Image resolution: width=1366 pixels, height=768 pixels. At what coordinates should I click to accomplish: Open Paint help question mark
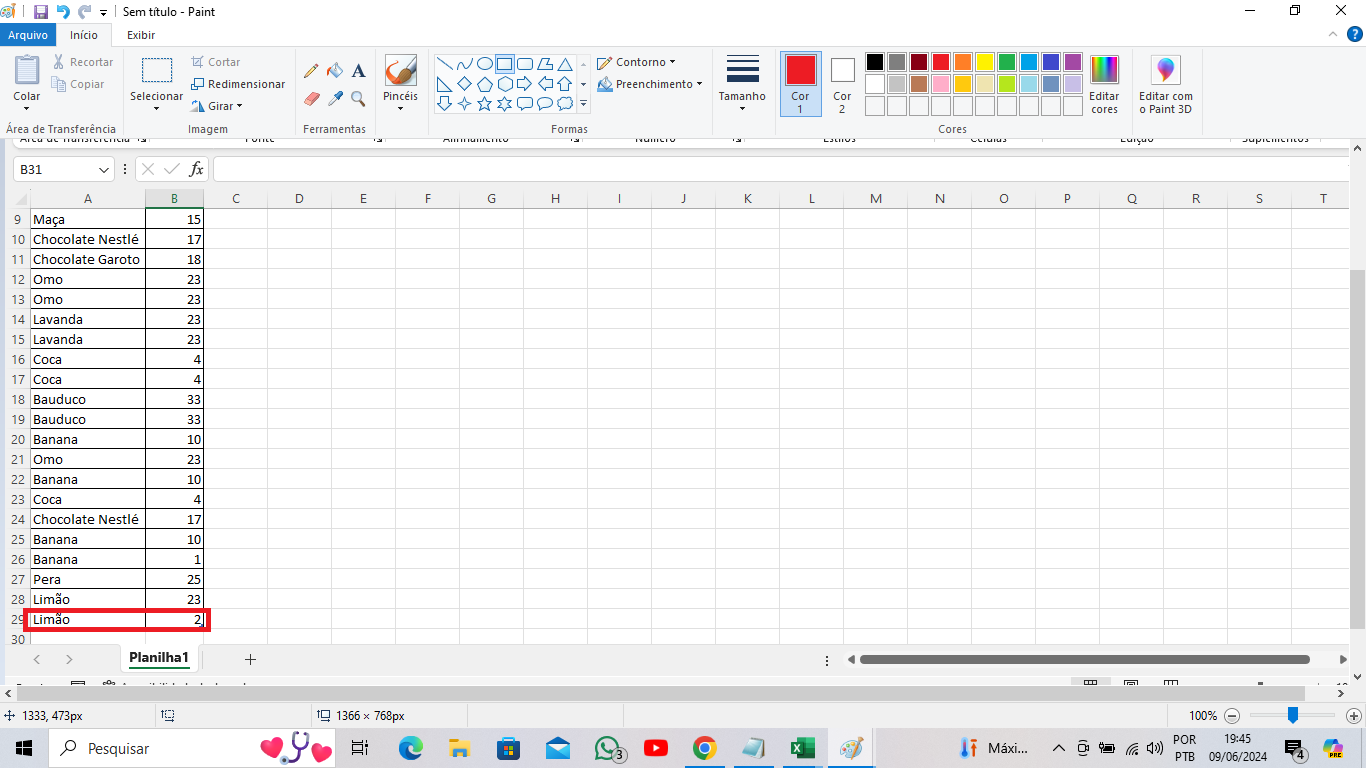click(x=1357, y=35)
